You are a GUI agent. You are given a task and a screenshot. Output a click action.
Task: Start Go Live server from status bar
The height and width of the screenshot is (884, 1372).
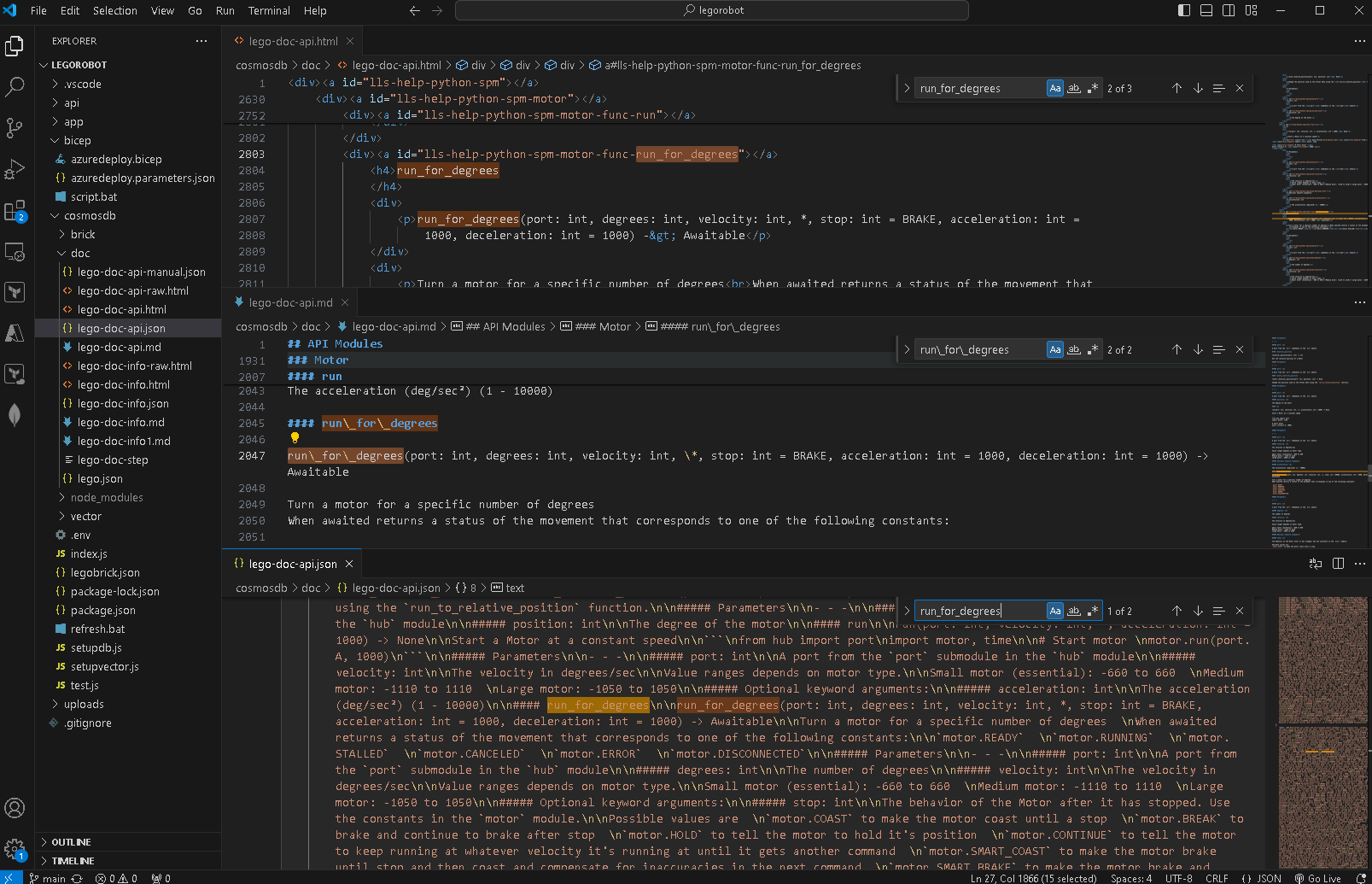tap(1318, 878)
